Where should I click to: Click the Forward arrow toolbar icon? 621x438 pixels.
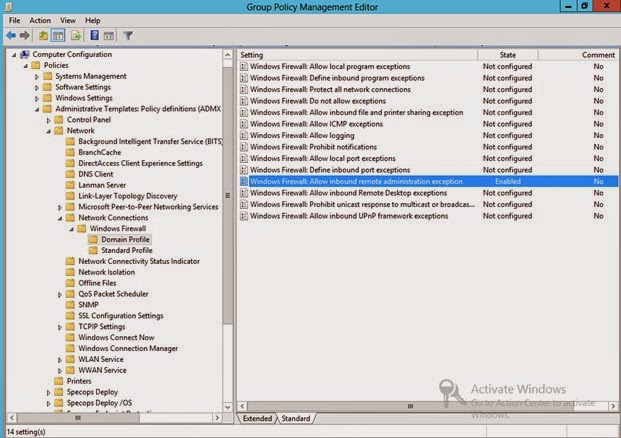(x=25, y=36)
